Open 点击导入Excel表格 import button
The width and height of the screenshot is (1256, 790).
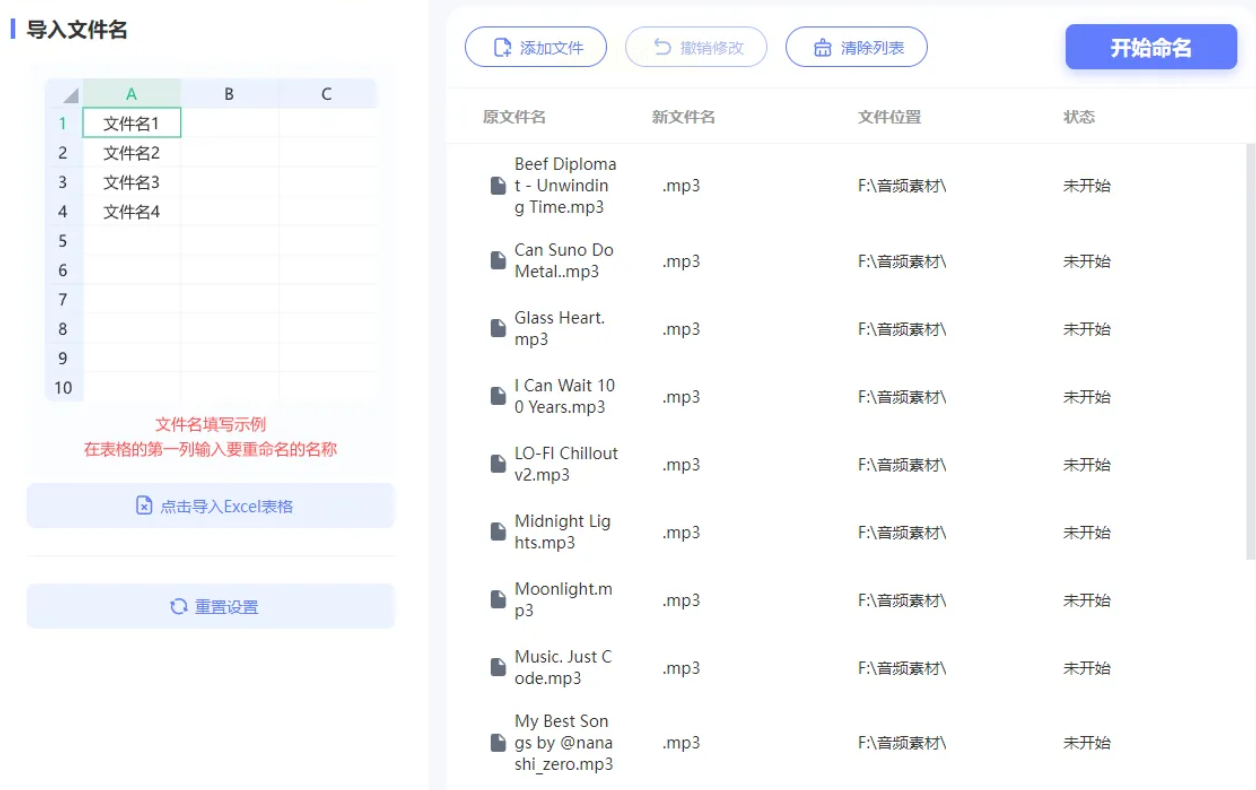point(211,506)
